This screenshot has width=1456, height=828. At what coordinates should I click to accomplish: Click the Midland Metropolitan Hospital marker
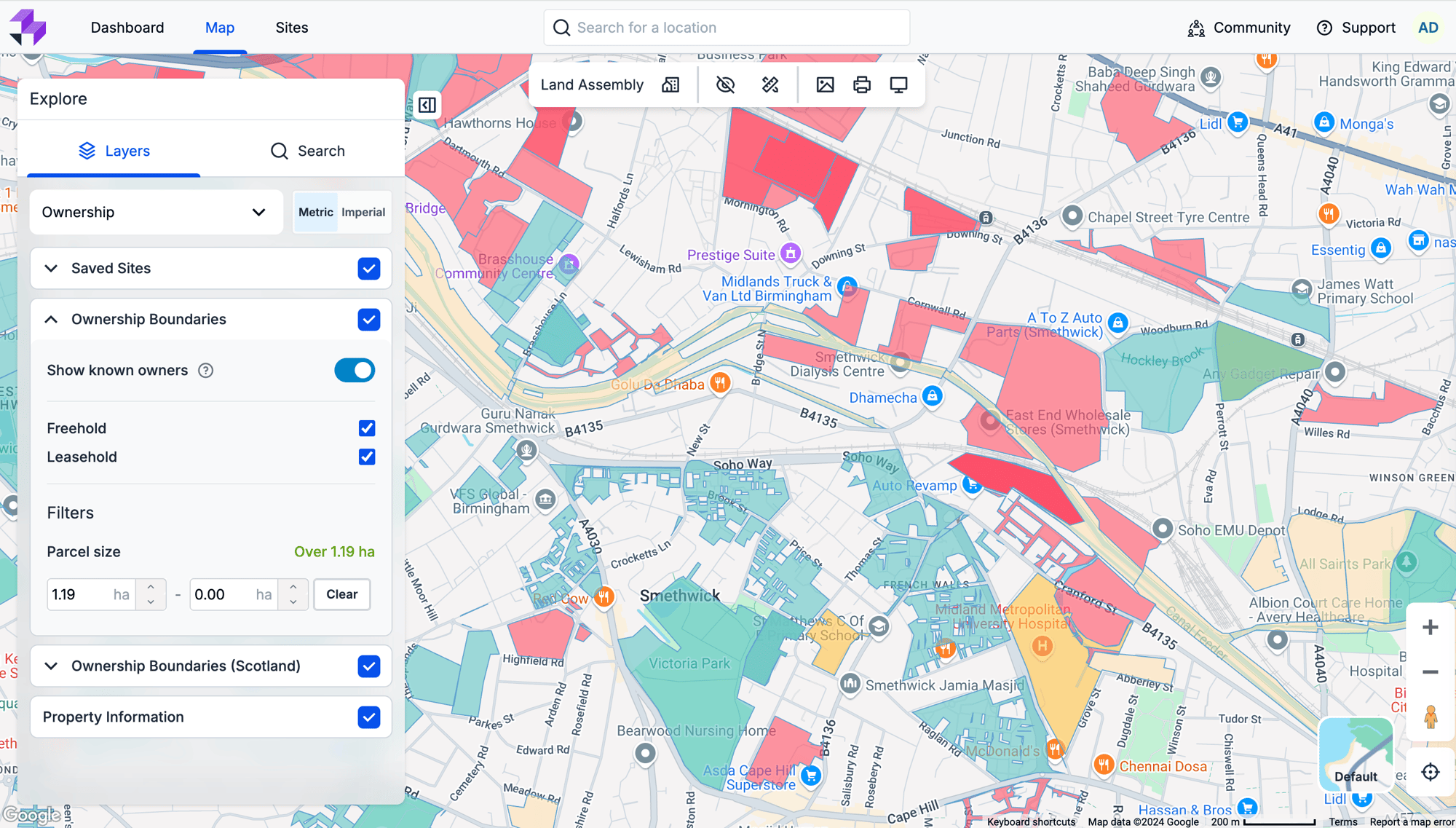(1042, 646)
